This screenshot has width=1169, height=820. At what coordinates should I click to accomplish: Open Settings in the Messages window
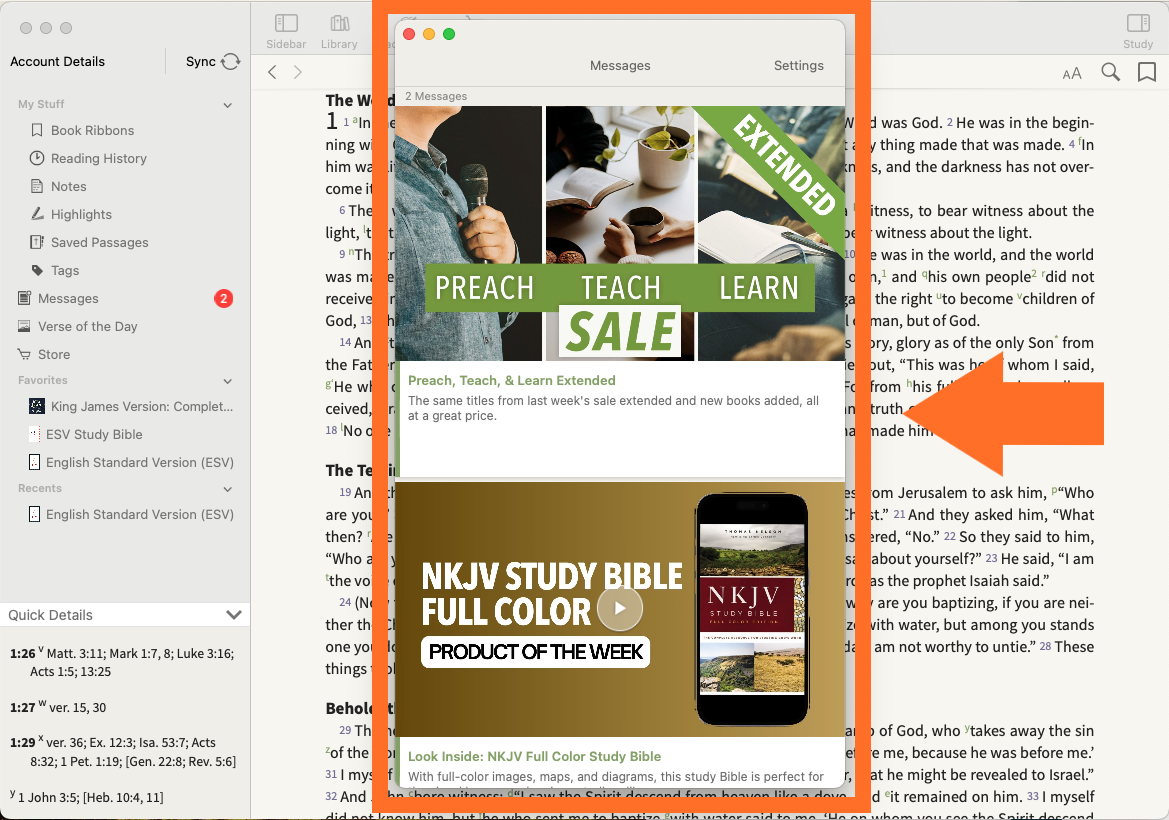pyautogui.click(x=798, y=66)
